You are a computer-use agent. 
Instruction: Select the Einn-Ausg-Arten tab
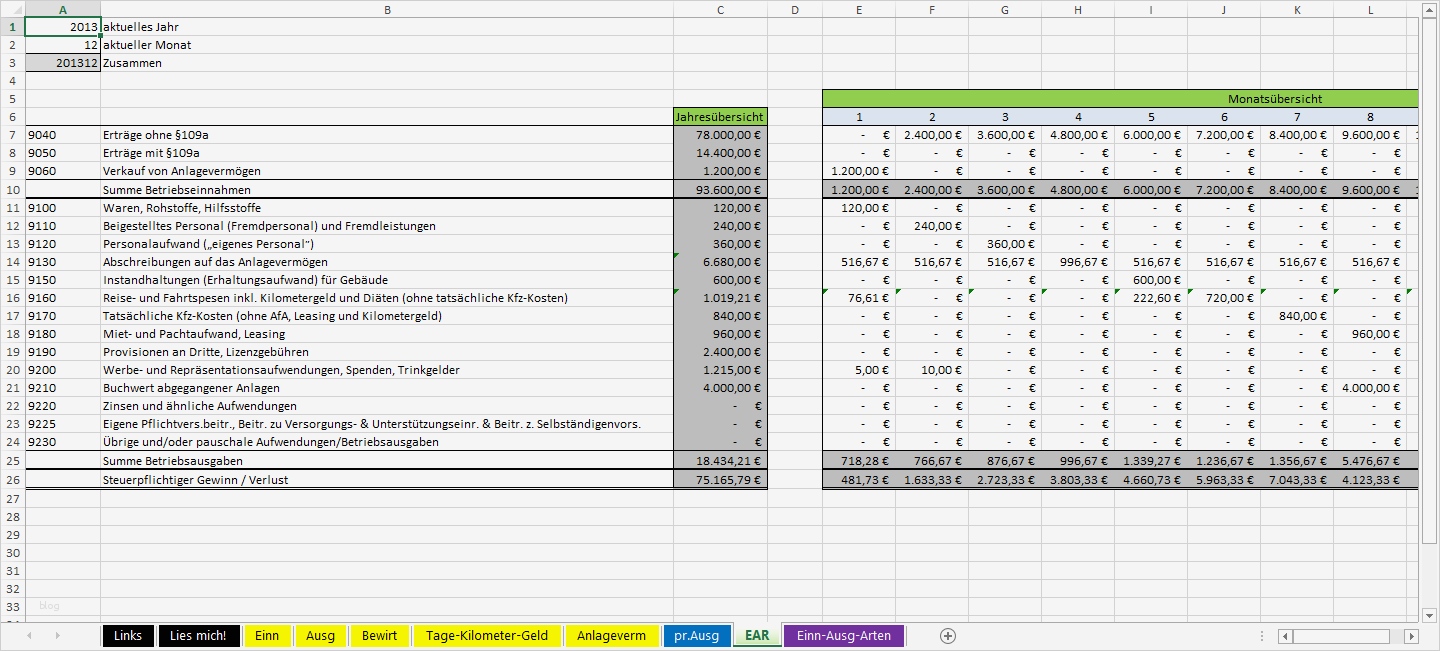[x=843, y=635]
